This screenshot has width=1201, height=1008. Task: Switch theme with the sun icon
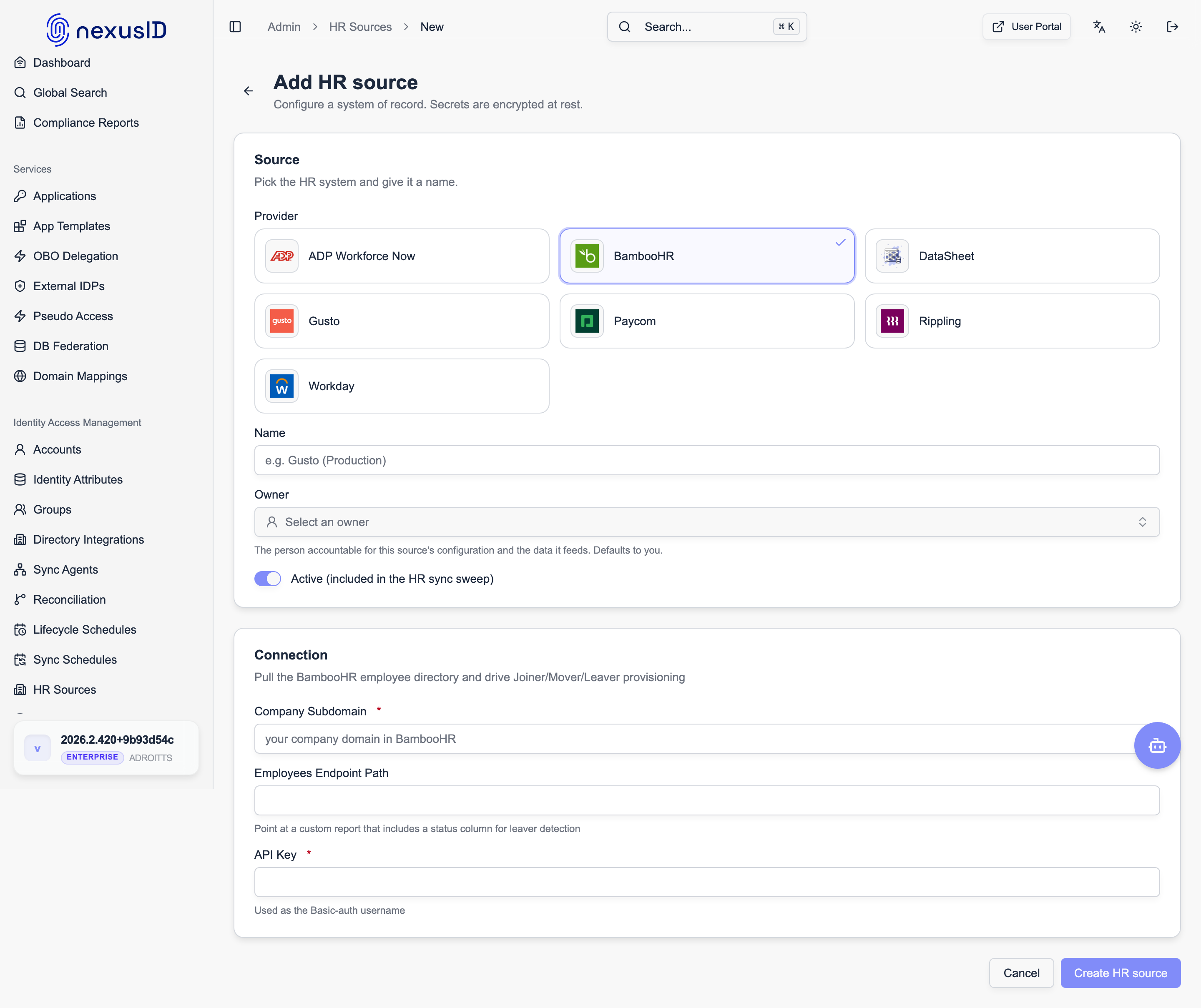coord(1136,27)
